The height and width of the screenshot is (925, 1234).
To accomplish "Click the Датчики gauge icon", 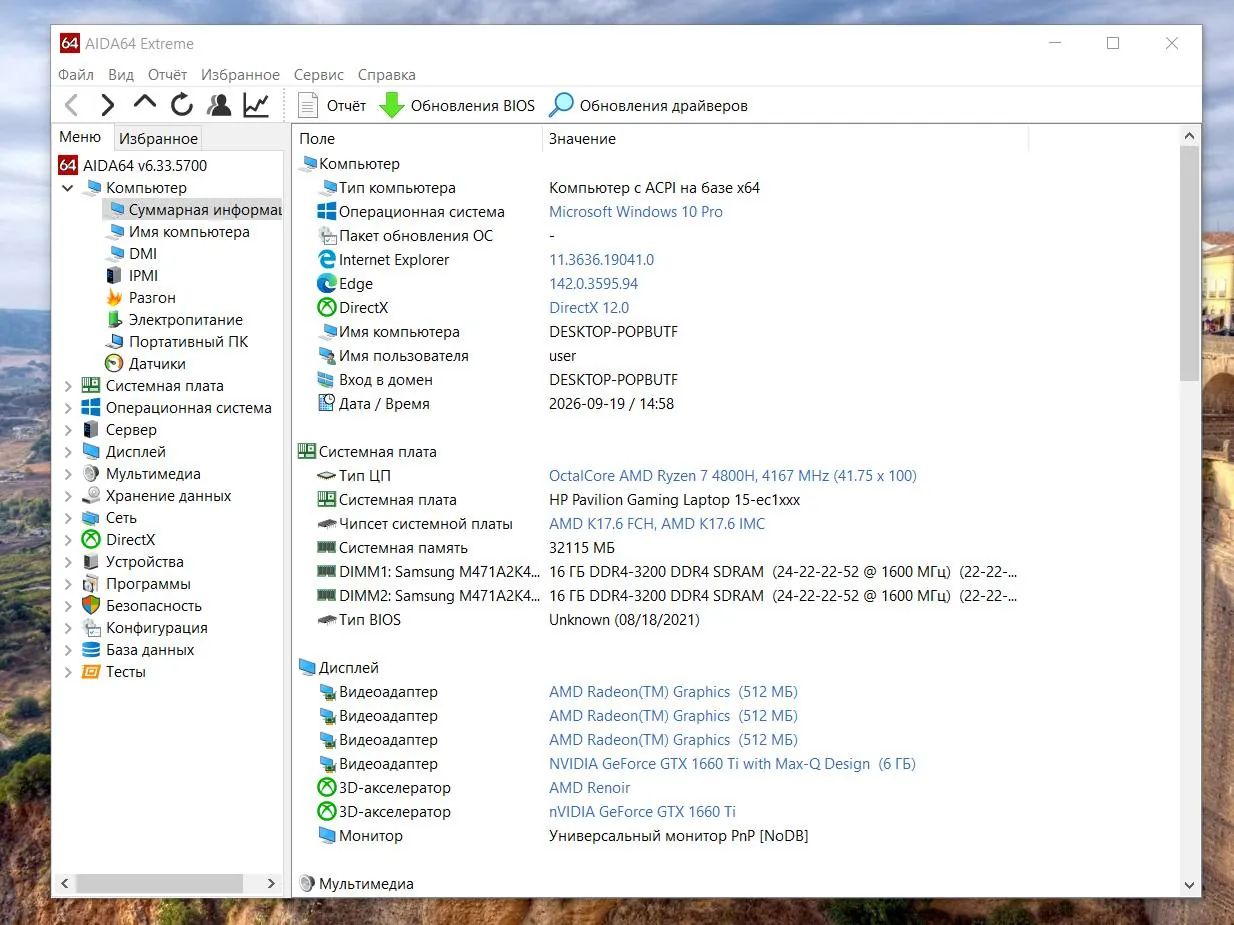I will pos(114,364).
